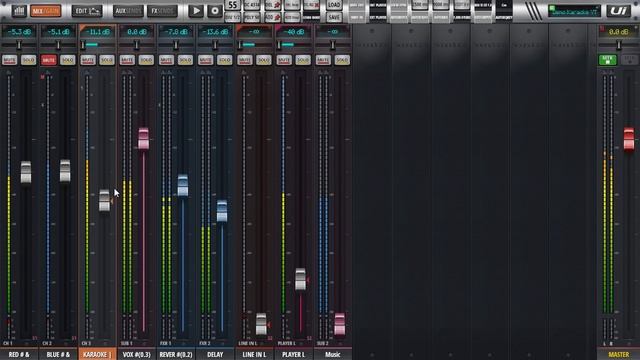
Task: Select the REVER #(0.2) label
Action: pyautogui.click(x=176, y=354)
